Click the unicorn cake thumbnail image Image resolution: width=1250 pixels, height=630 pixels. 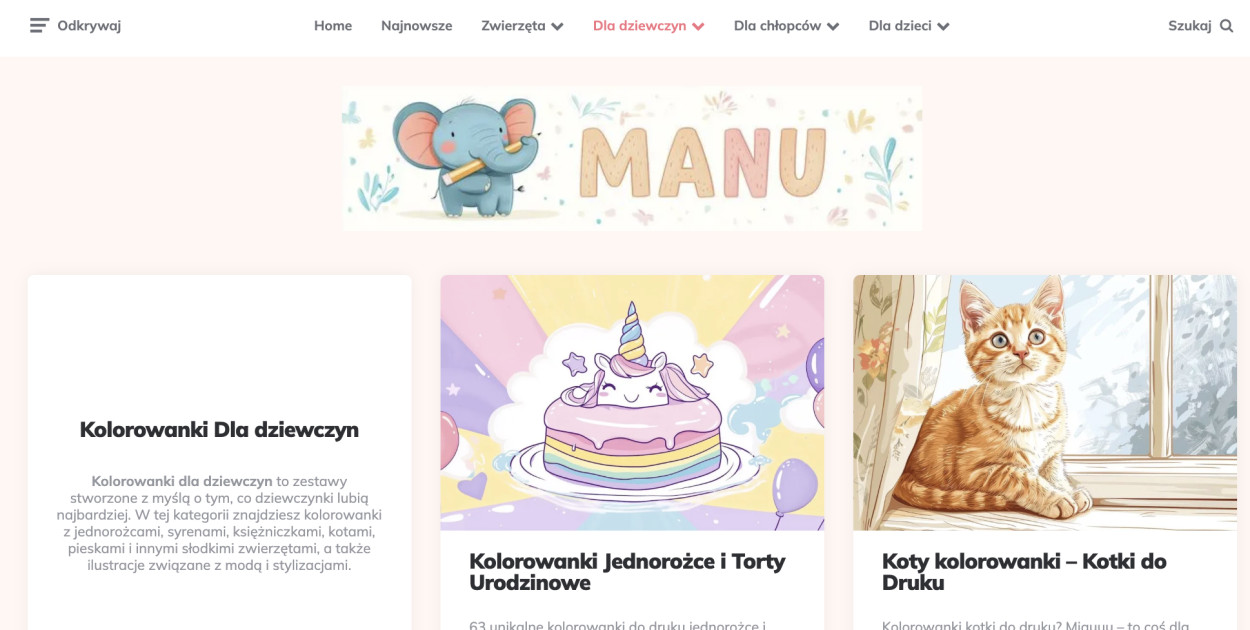coord(632,403)
